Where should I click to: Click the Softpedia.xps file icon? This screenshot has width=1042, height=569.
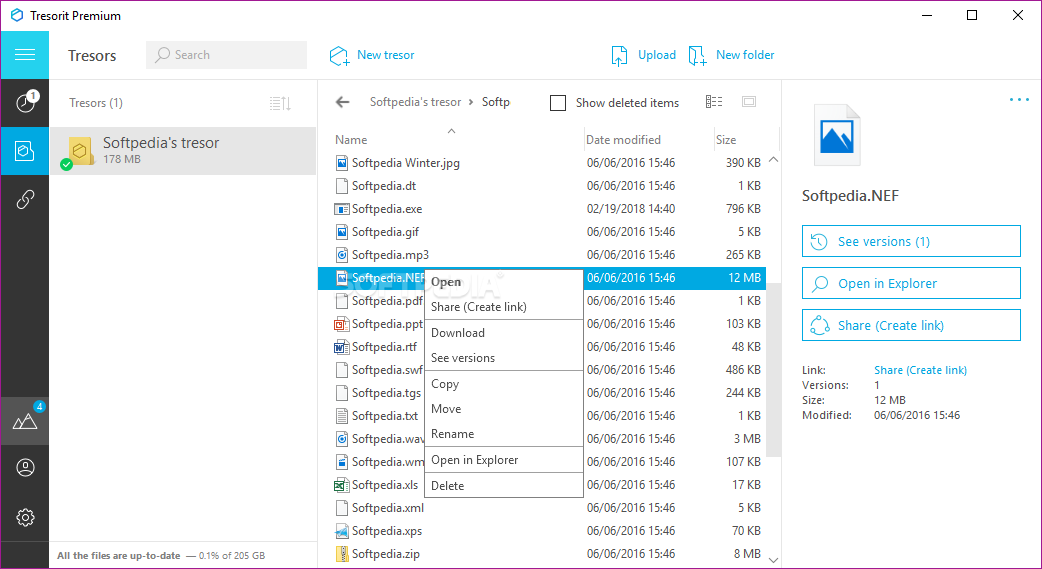pos(342,530)
